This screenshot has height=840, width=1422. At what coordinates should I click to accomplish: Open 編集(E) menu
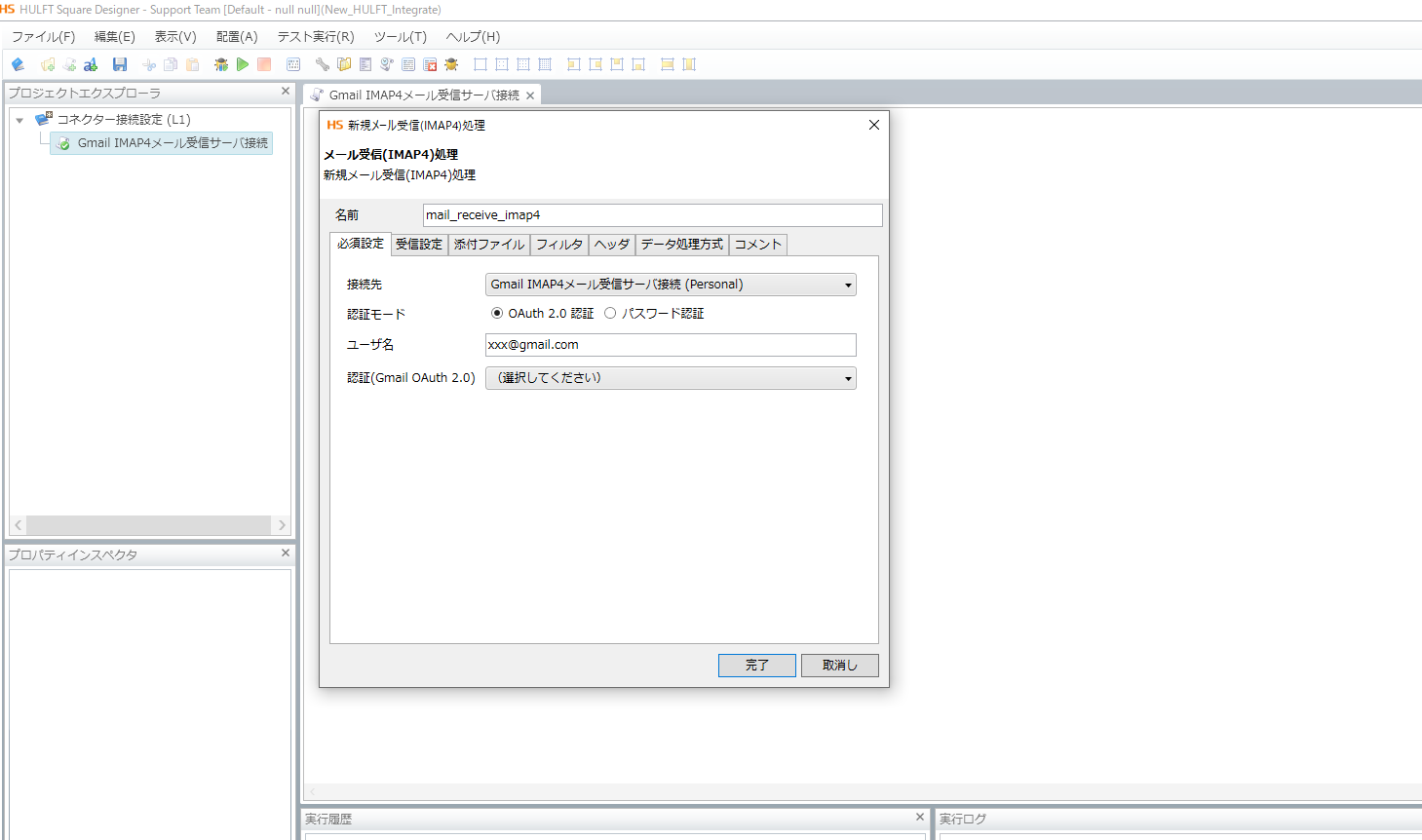114,37
